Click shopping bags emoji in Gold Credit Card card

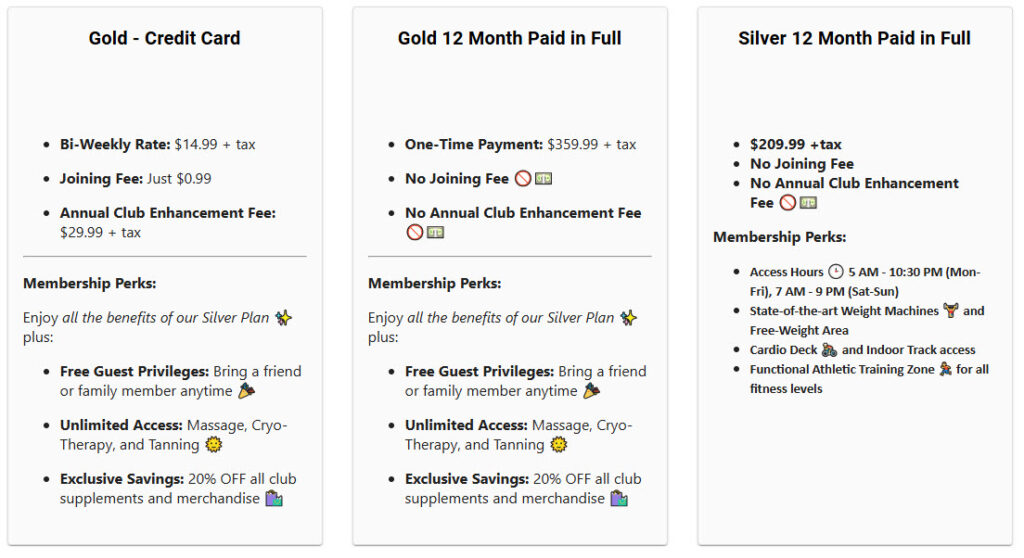click(x=273, y=498)
